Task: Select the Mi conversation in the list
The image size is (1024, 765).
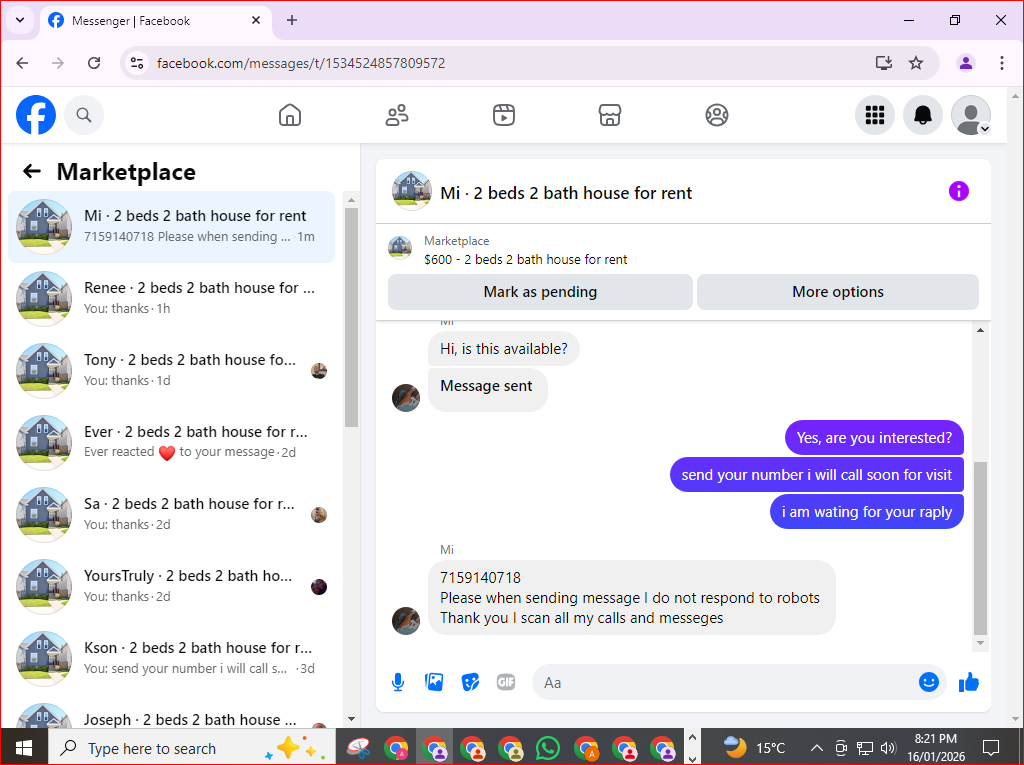Action: point(172,227)
